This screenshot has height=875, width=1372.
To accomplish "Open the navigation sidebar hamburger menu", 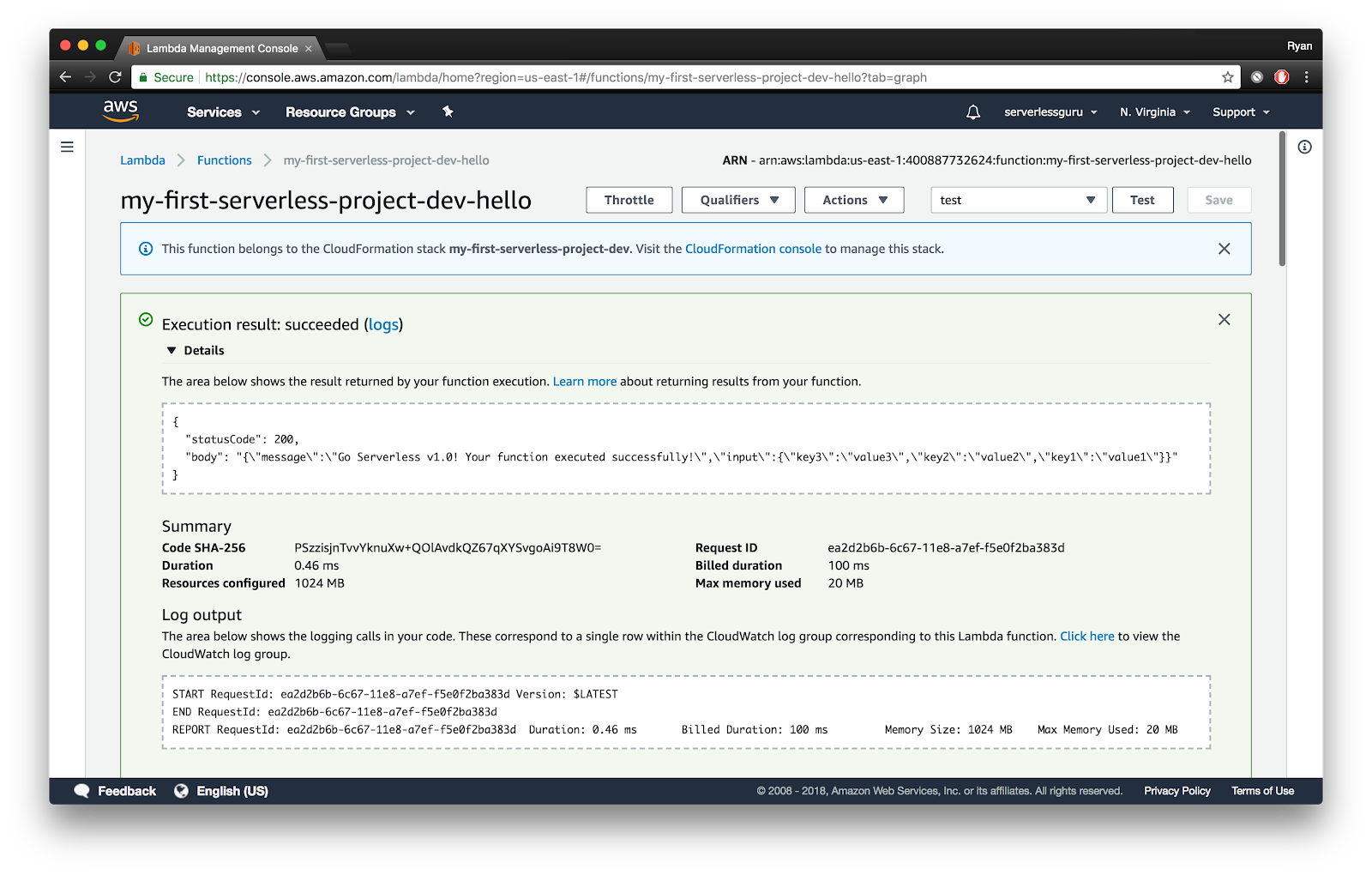I will [x=67, y=147].
